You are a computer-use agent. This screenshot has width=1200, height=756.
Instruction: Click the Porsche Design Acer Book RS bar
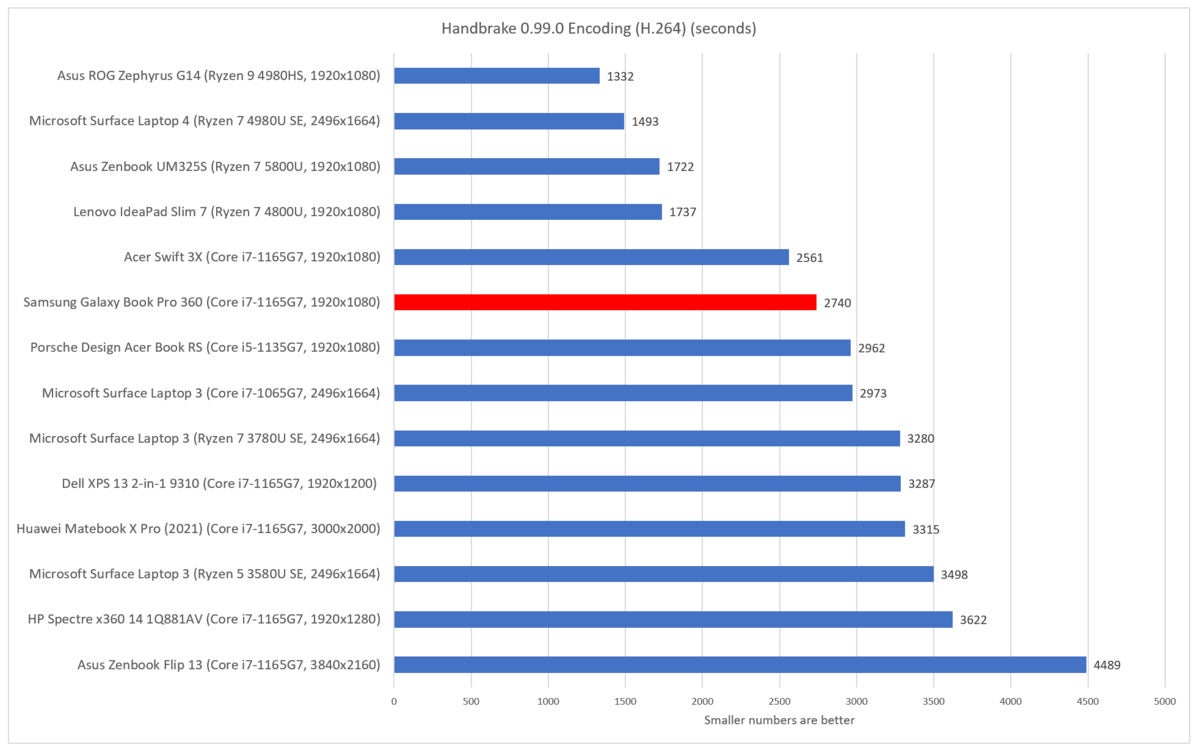[622, 348]
